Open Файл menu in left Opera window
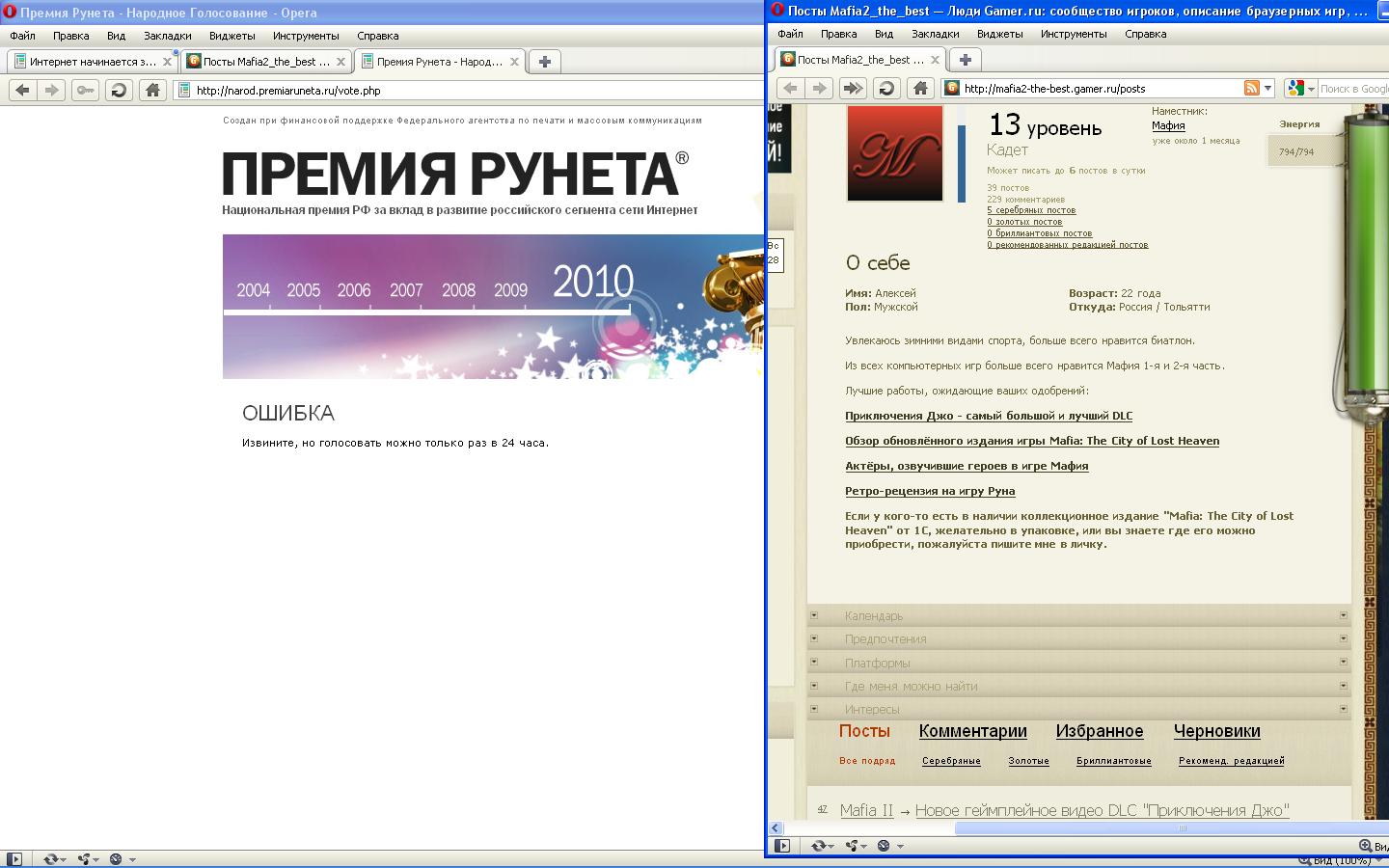 pos(22,36)
